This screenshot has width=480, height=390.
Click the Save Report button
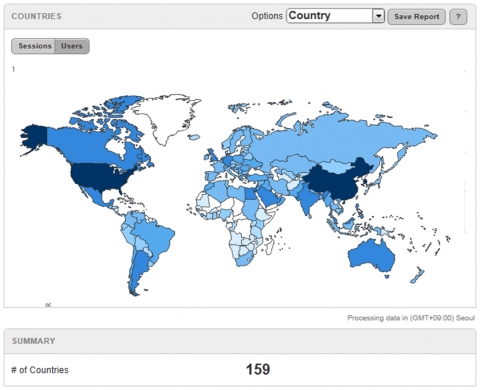(x=416, y=17)
